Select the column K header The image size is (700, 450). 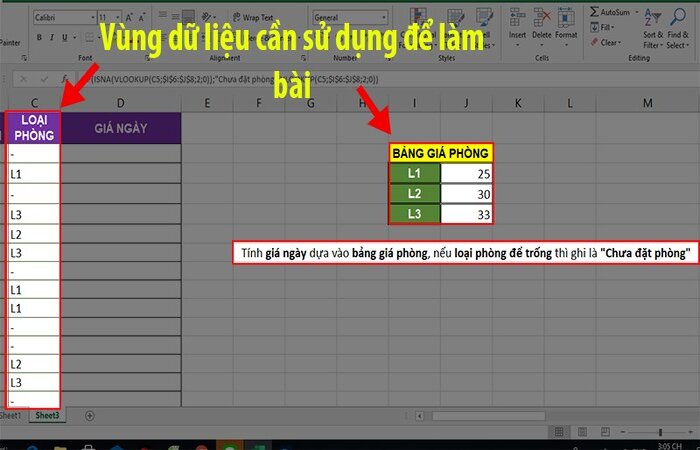click(518, 103)
